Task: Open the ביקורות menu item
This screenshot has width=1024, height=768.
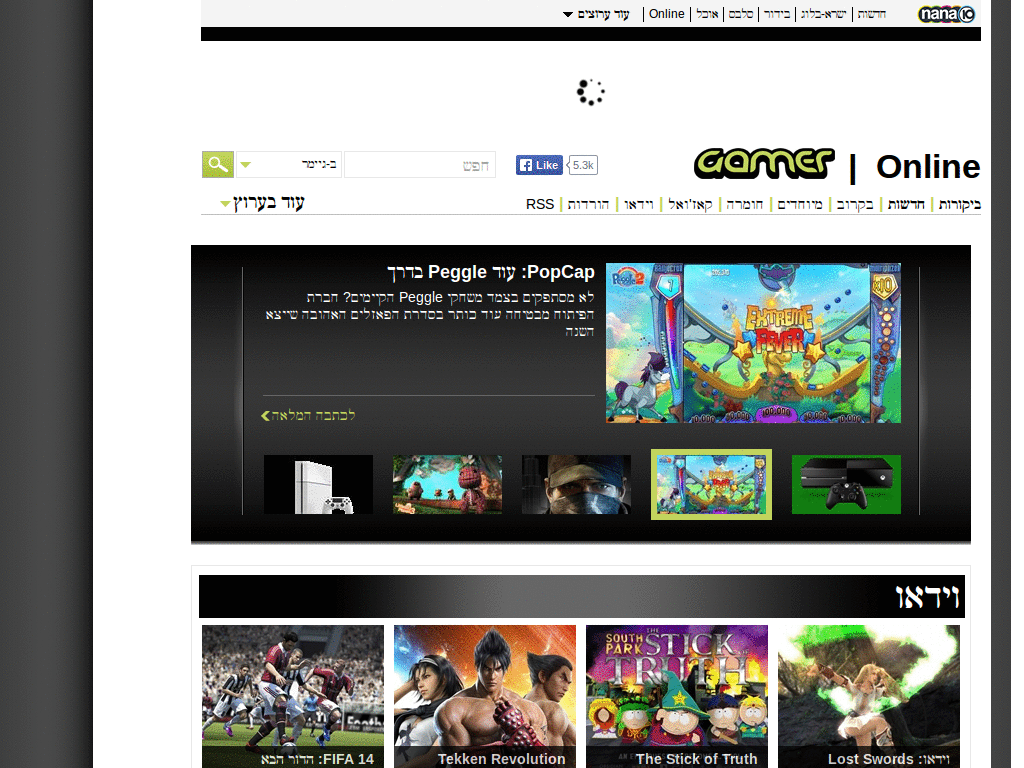Action: [x=959, y=204]
